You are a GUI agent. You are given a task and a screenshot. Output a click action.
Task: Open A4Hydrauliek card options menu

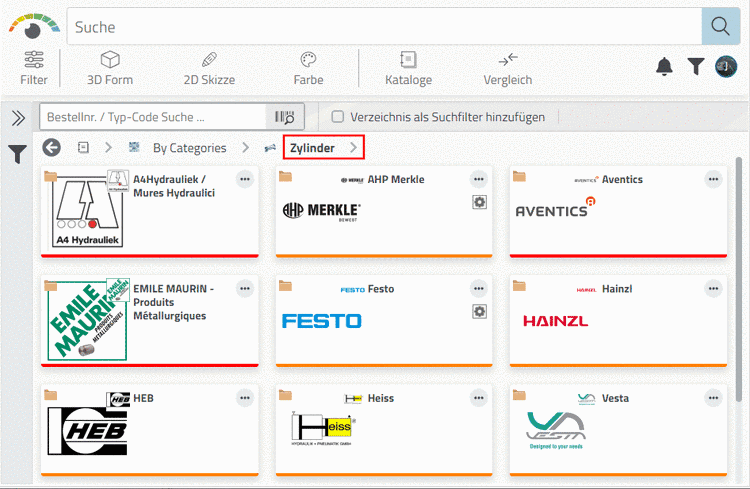(x=245, y=179)
